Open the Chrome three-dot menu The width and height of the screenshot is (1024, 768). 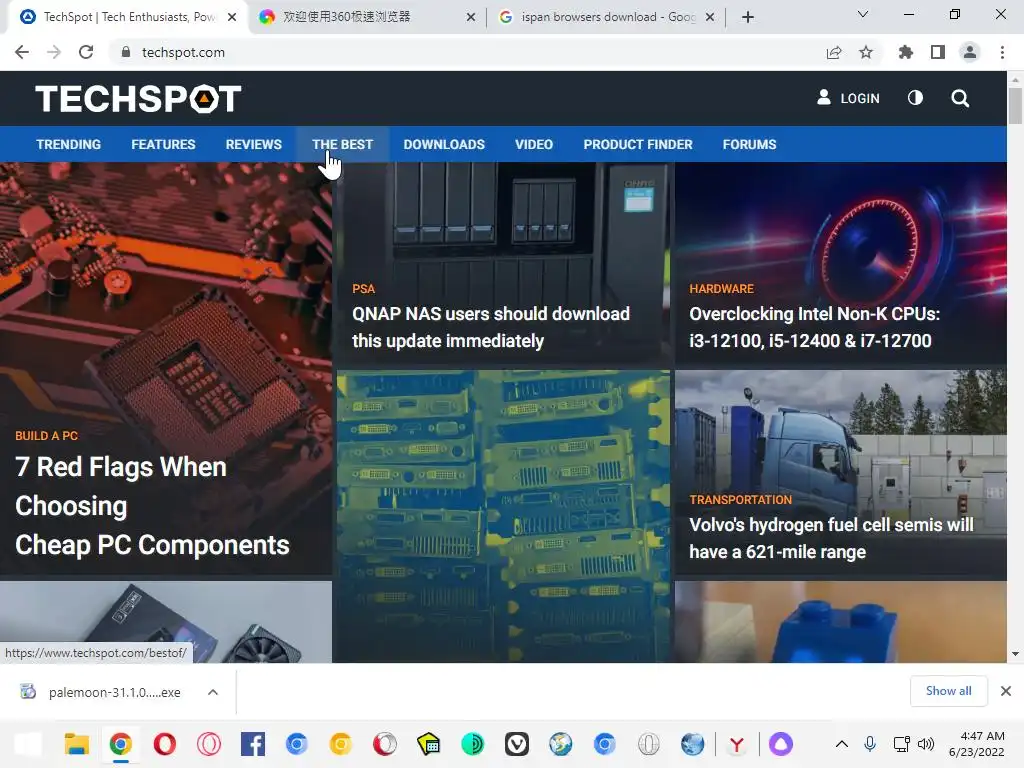(1002, 52)
